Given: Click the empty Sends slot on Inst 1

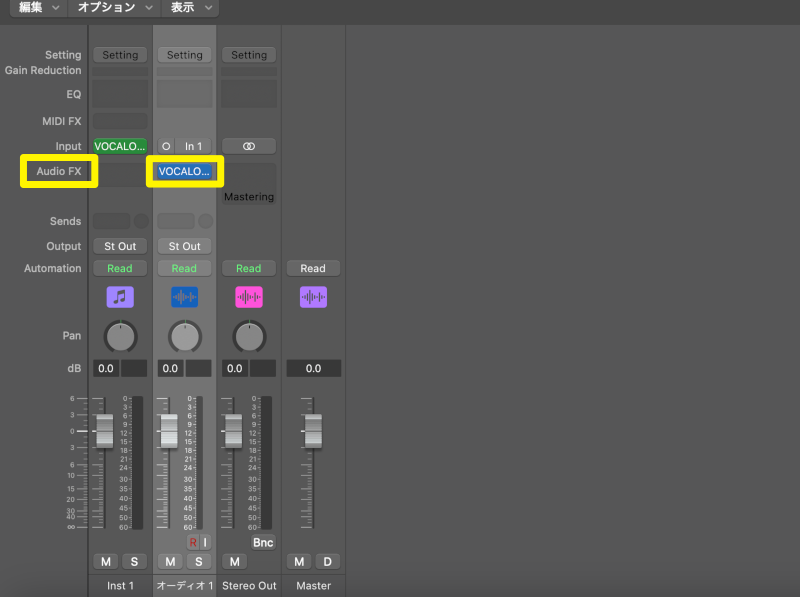Looking at the screenshot, I should click(111, 221).
